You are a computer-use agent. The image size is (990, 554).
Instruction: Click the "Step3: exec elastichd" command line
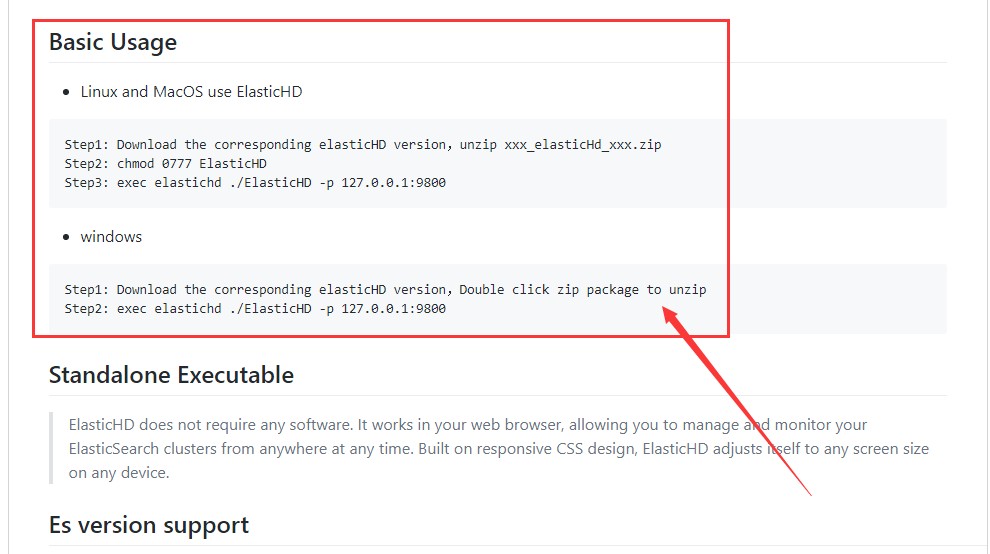pos(255,182)
